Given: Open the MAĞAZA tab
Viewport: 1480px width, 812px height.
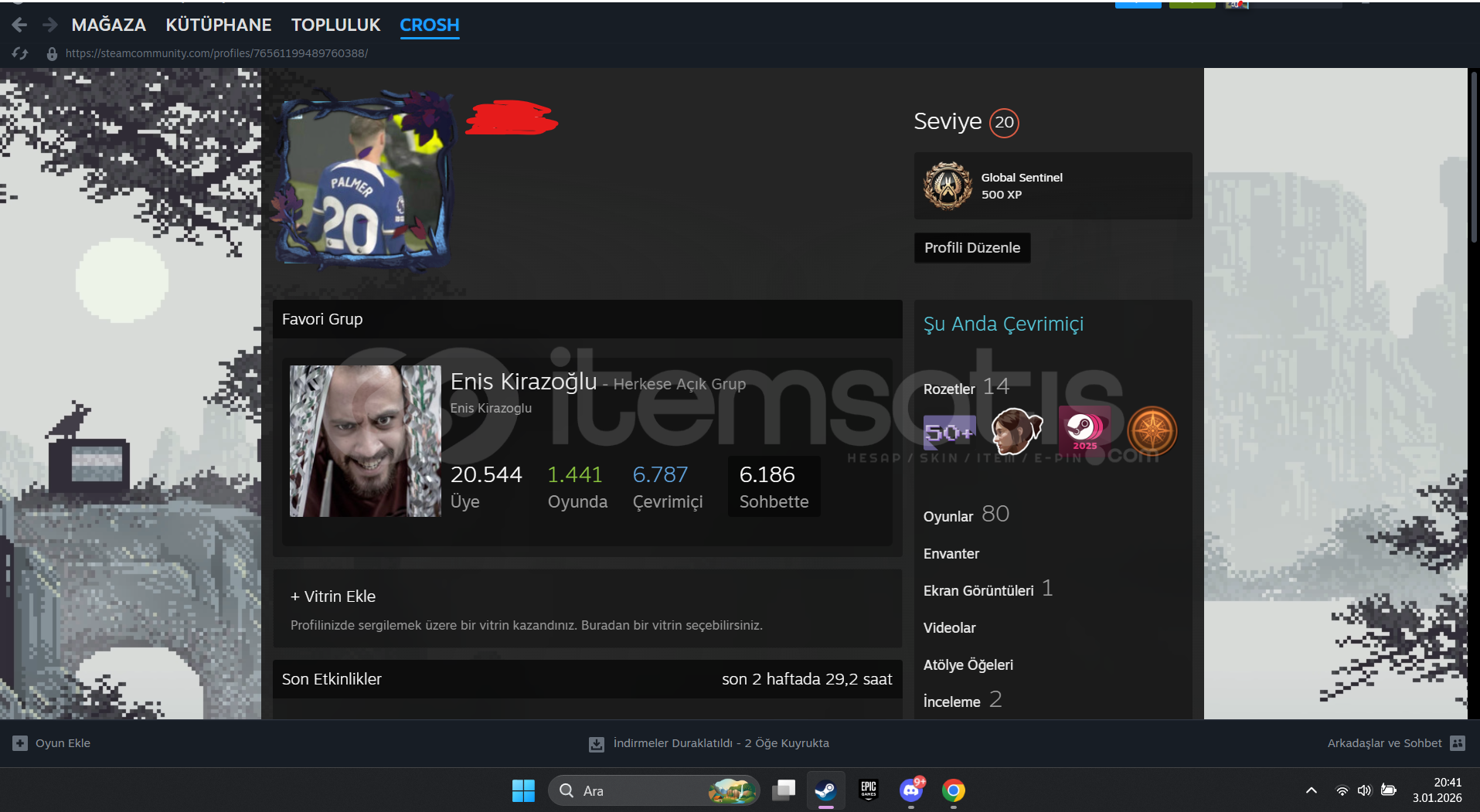Looking at the screenshot, I should click(109, 25).
